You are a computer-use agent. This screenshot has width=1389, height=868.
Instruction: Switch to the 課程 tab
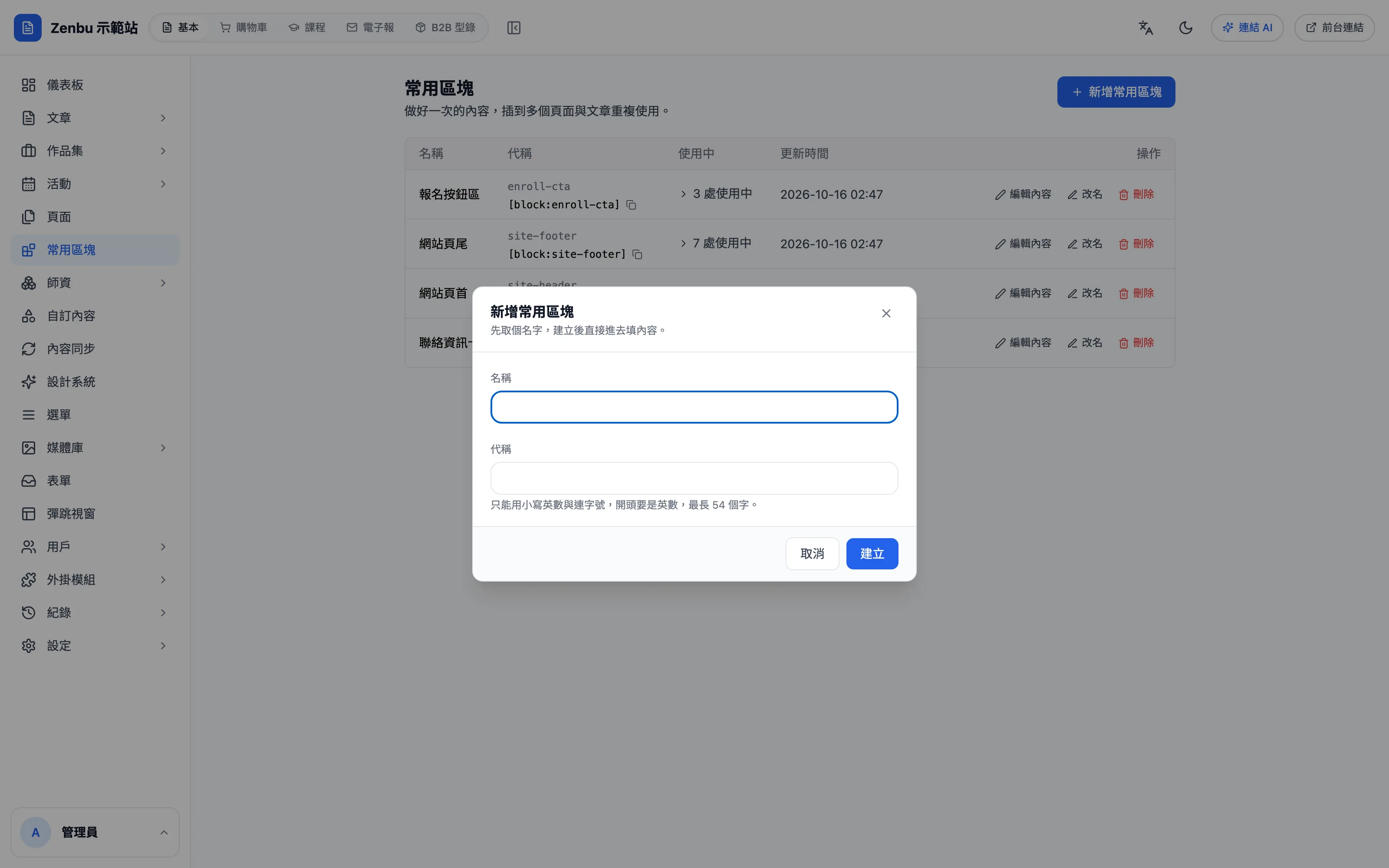[307, 27]
